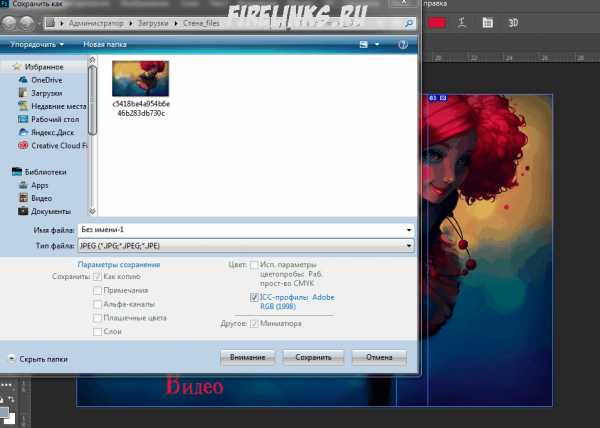Click the Forward navigation arrow in dialog
600x428 pixels.
[x=27, y=23]
